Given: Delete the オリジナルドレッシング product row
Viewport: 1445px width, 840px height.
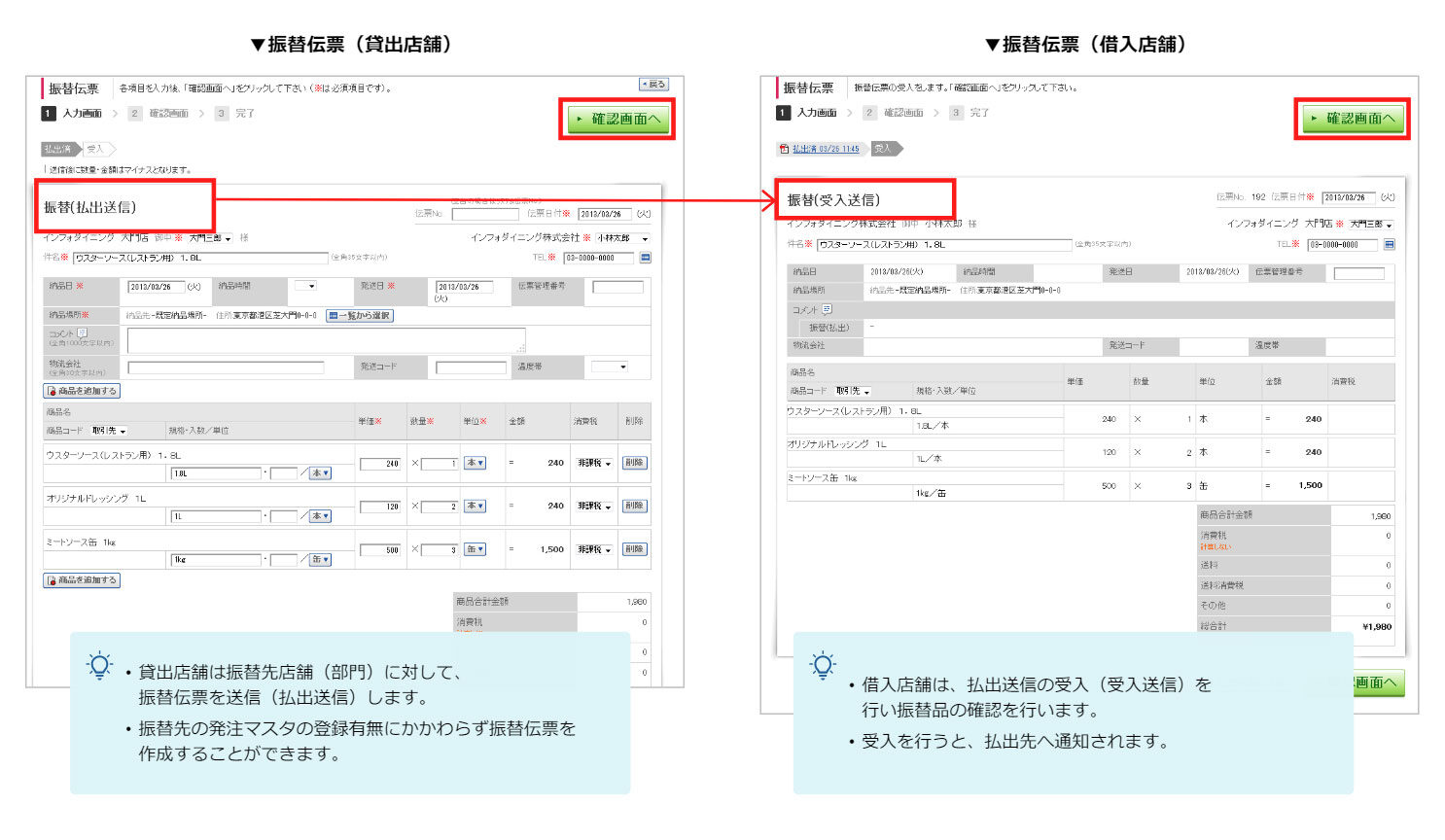Looking at the screenshot, I should pos(634,507).
